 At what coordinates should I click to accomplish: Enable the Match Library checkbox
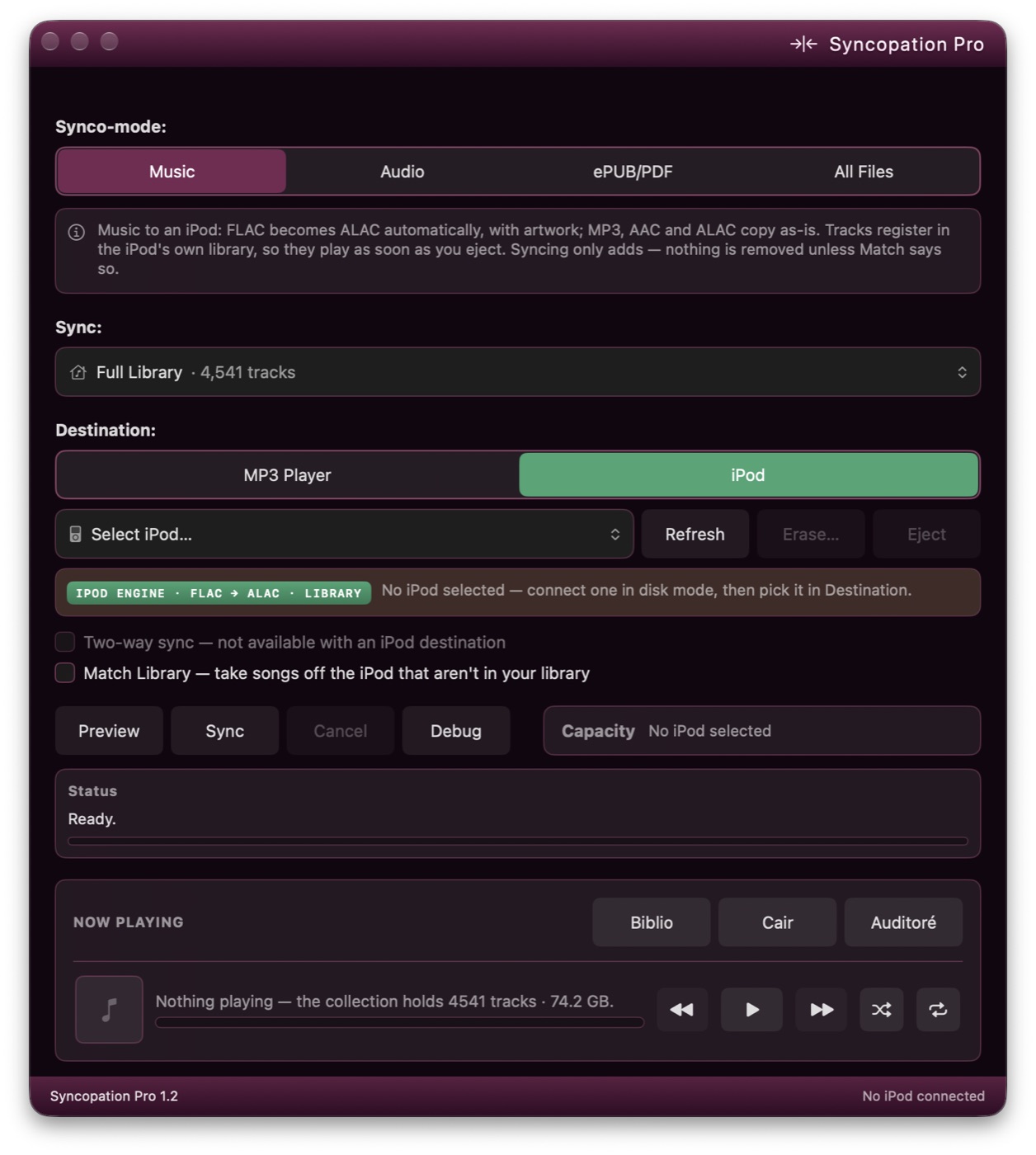tap(65, 673)
